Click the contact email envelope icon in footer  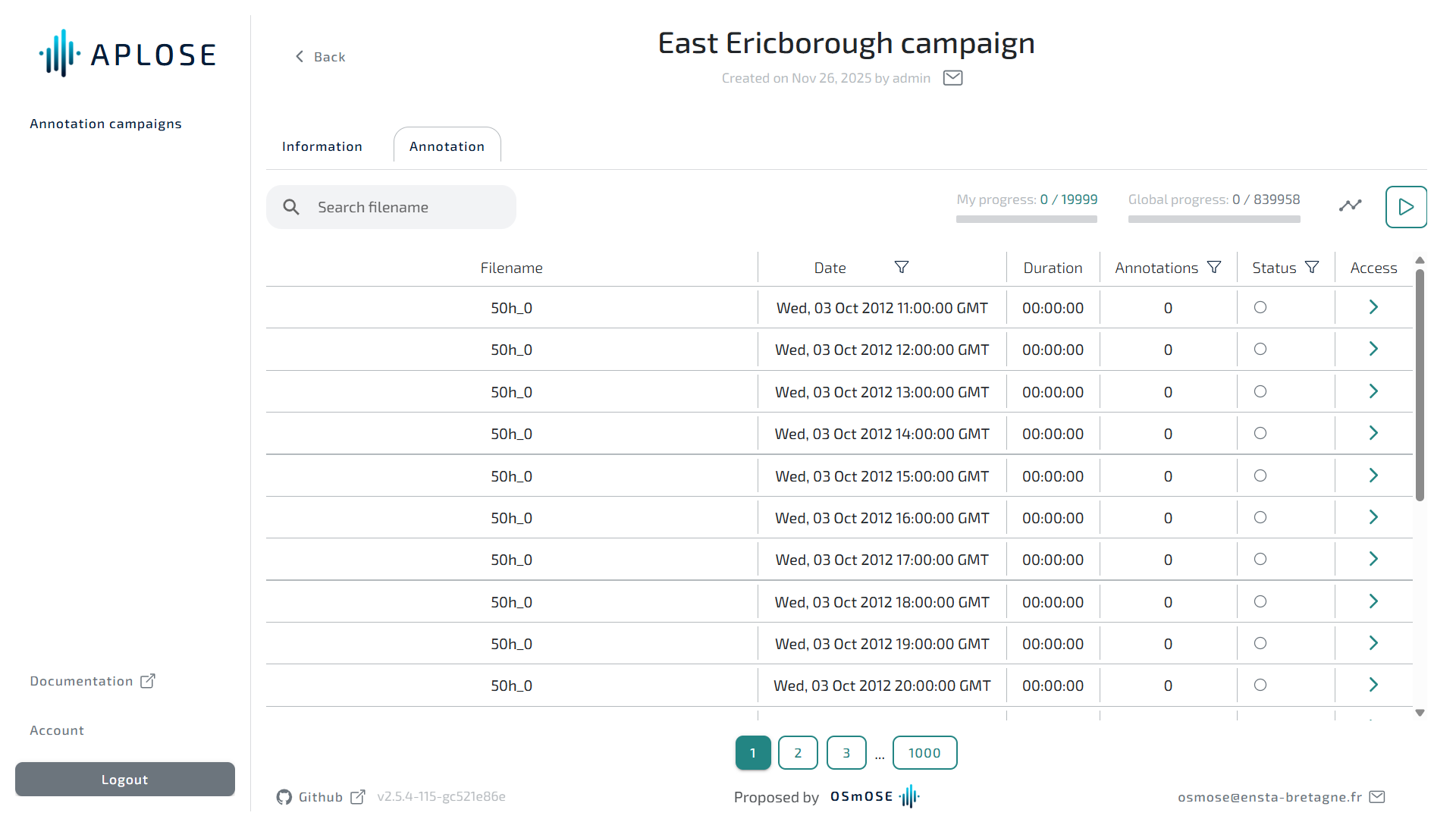pos(1377,796)
